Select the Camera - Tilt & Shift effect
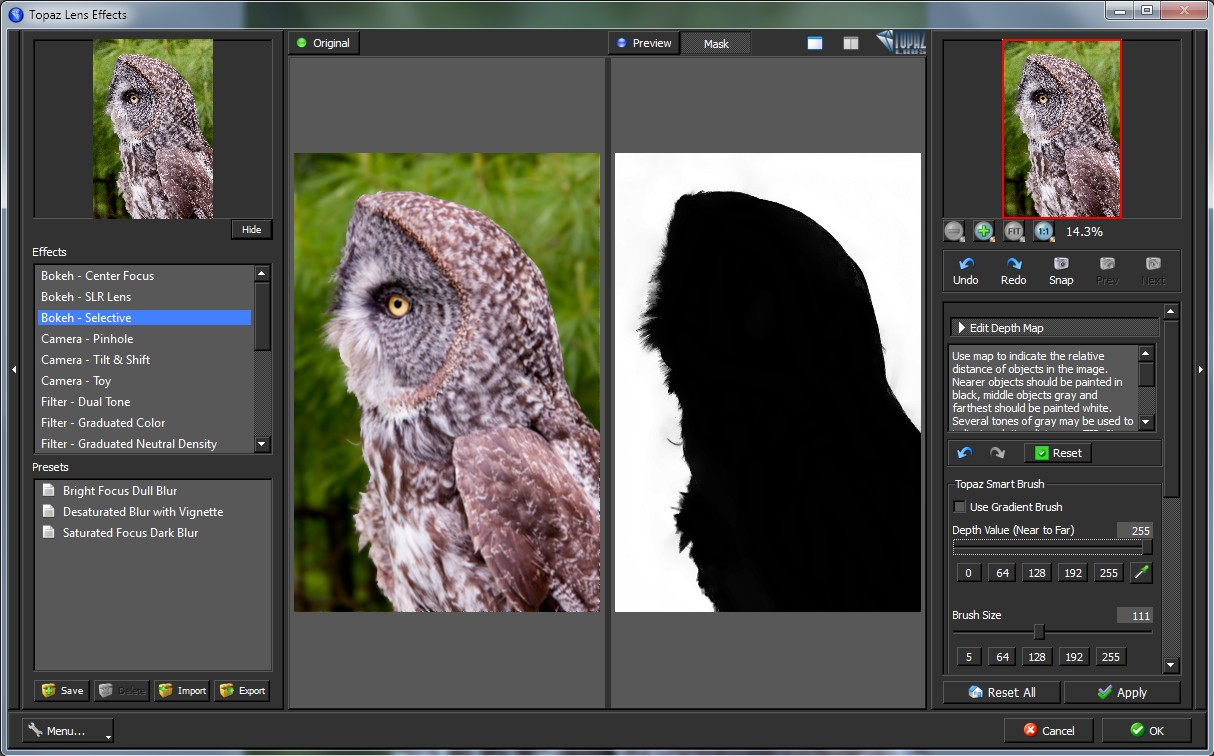Image resolution: width=1214 pixels, height=756 pixels. point(96,360)
